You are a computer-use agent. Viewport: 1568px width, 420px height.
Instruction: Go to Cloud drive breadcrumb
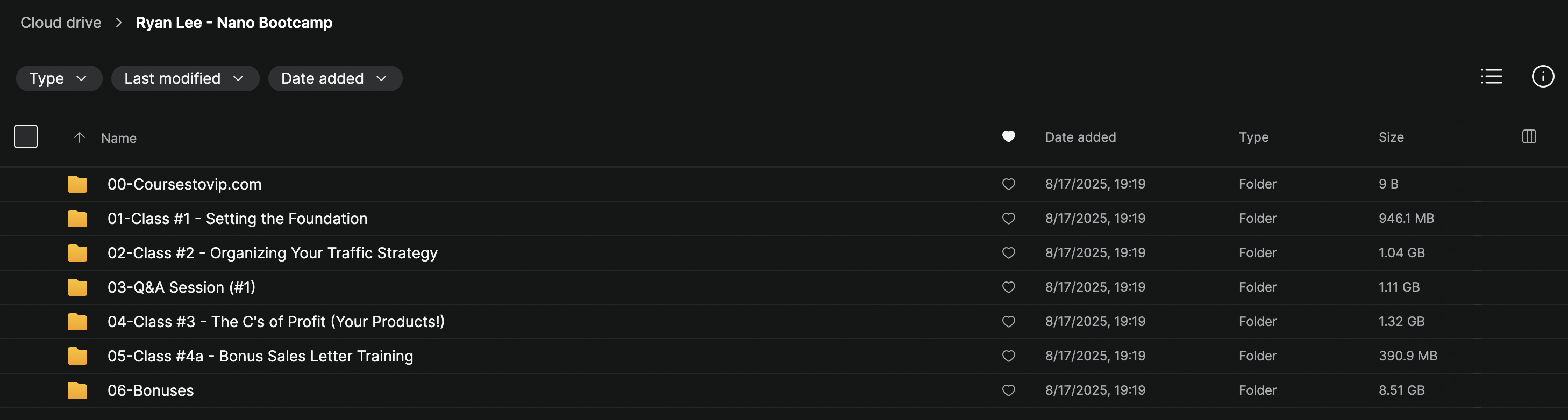click(x=61, y=23)
